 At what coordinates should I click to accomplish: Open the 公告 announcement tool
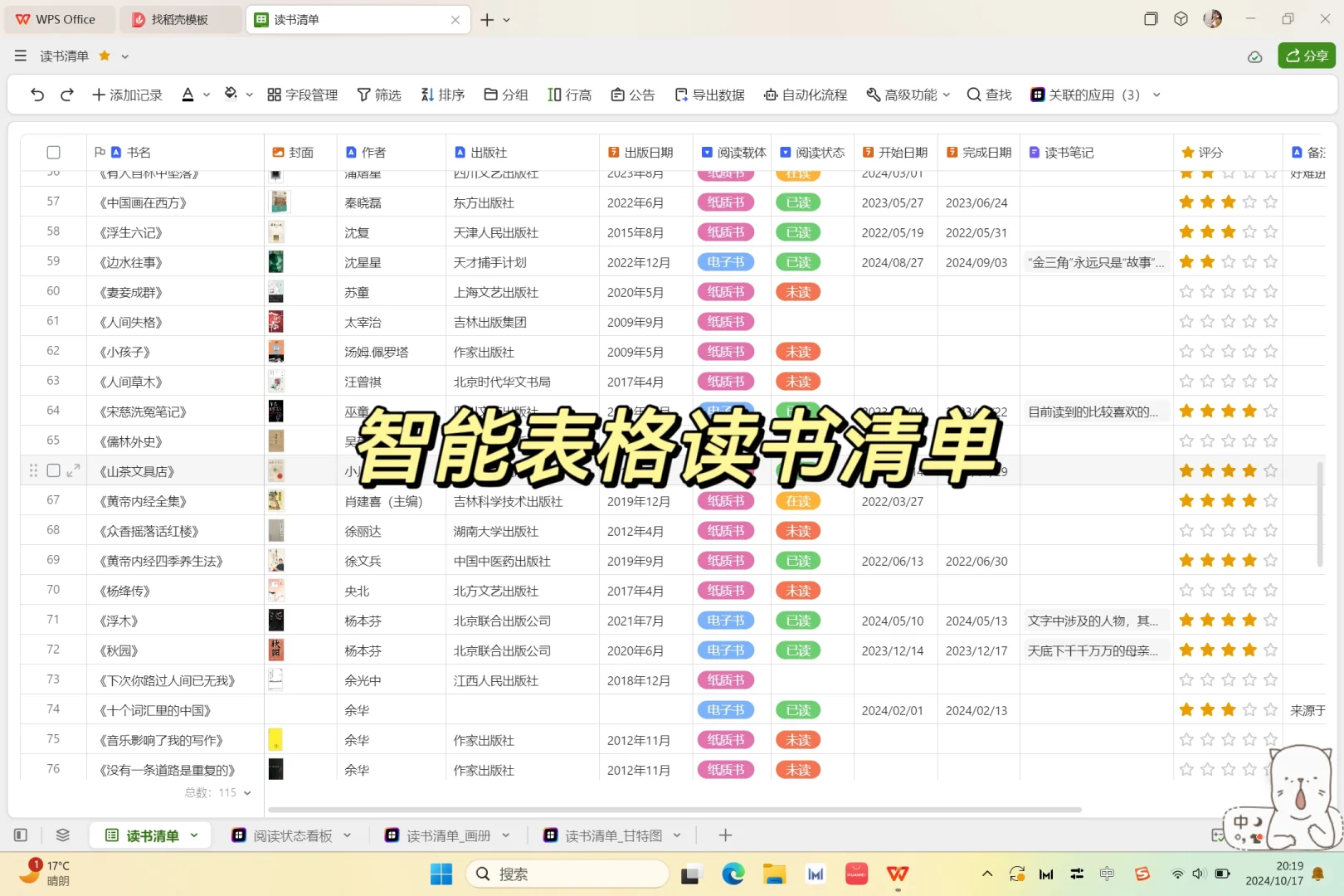click(633, 95)
